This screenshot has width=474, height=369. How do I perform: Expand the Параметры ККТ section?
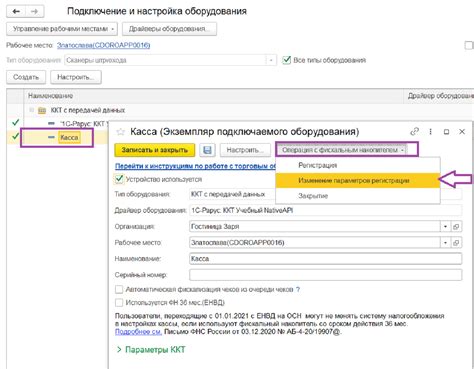tap(151, 350)
